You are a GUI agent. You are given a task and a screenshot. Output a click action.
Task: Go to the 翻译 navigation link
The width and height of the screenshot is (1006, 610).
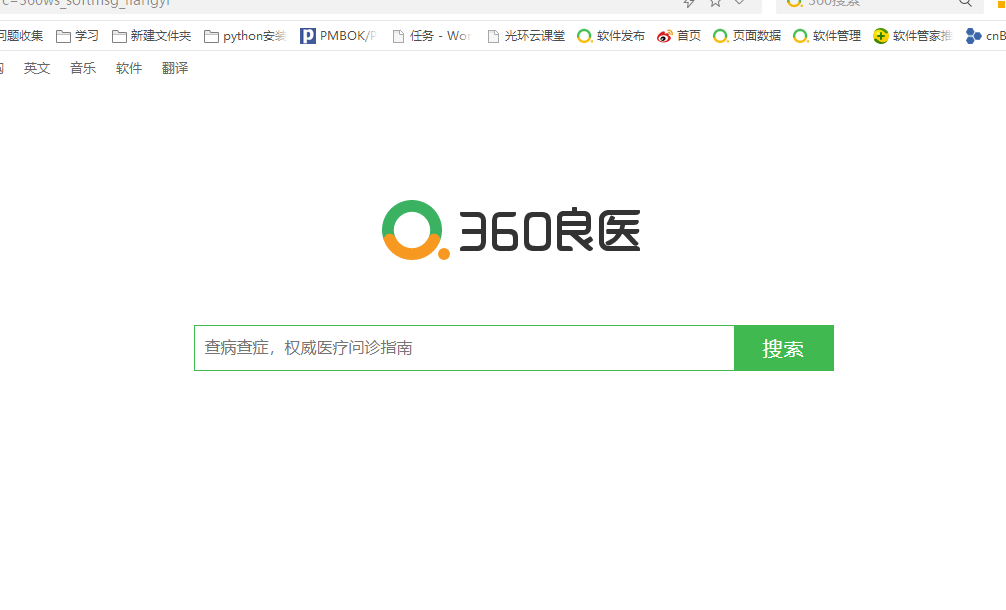(175, 68)
